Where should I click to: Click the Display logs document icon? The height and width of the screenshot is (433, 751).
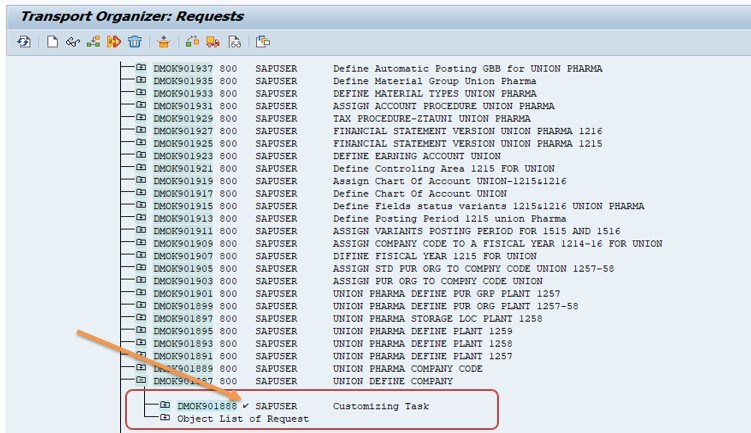[234, 42]
